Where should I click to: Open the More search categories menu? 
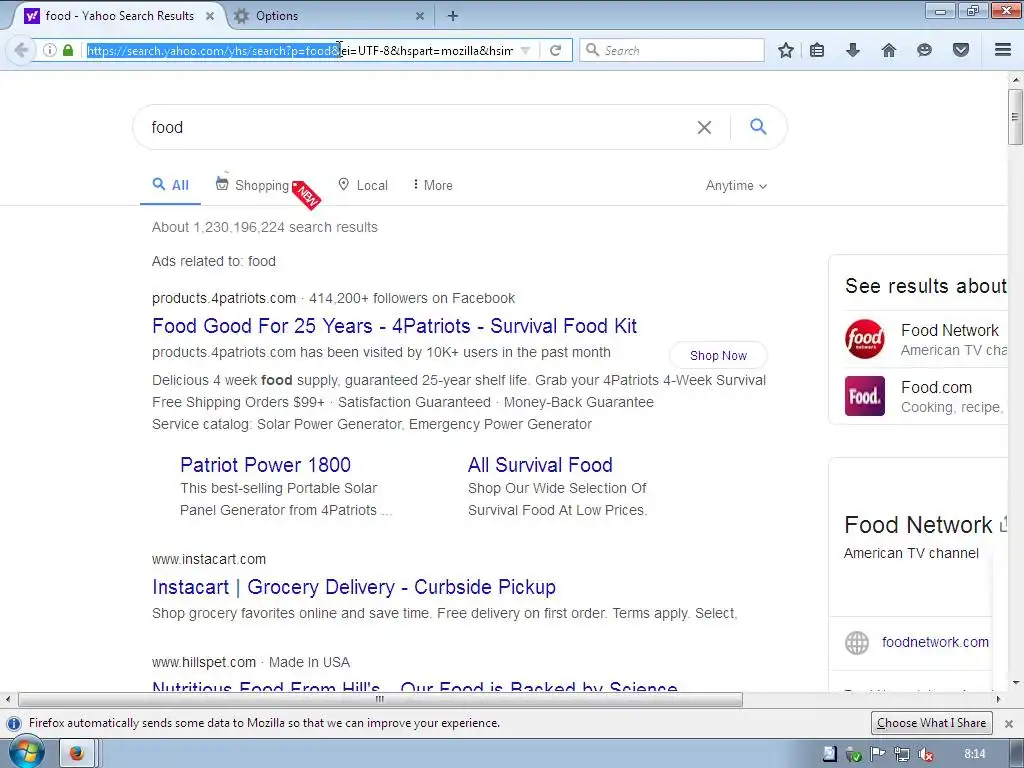pyautogui.click(x=432, y=185)
